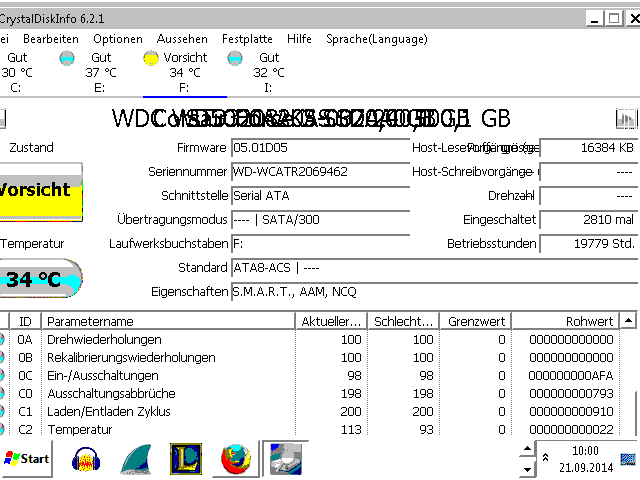The height and width of the screenshot is (480, 640).
Task: Switch to drive E: Gut 37 °C
Action: [100, 73]
